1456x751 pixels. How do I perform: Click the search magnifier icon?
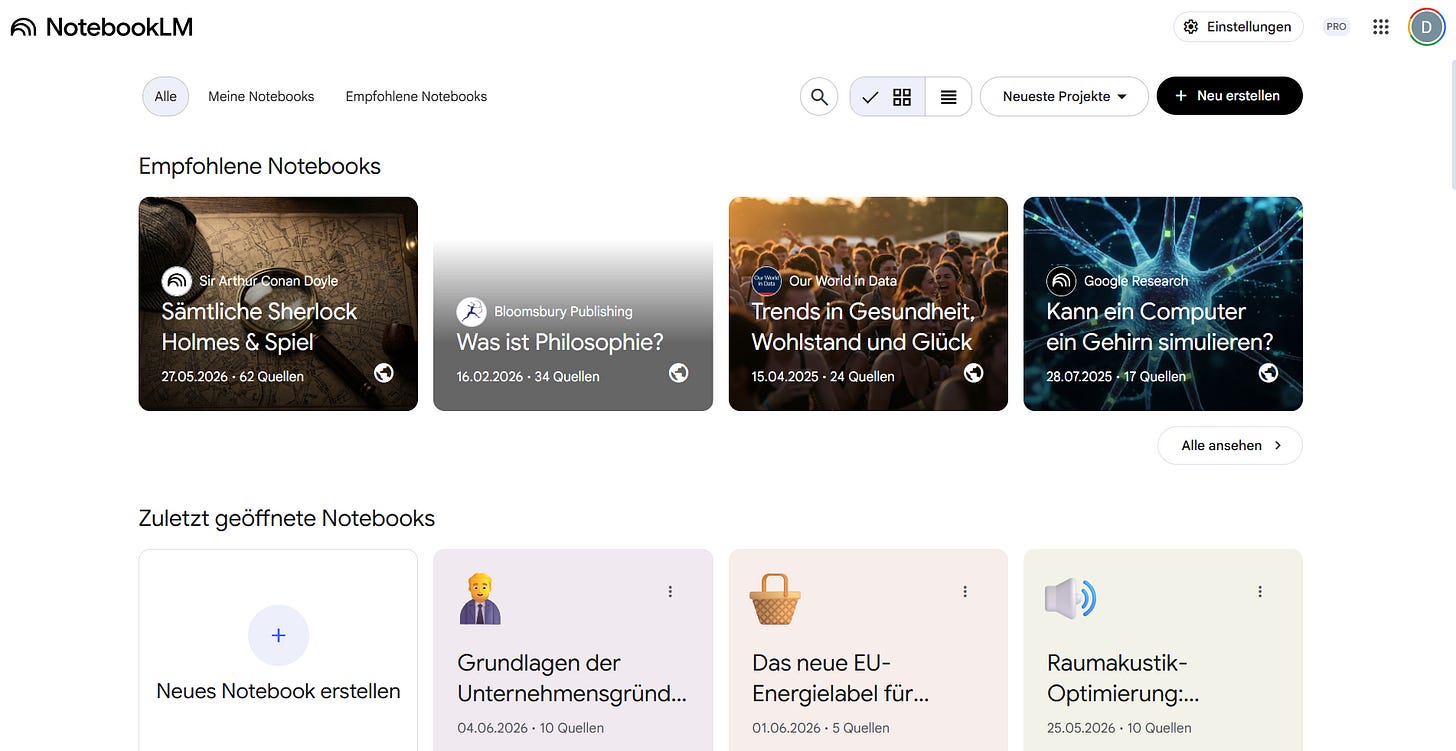pyautogui.click(x=819, y=97)
